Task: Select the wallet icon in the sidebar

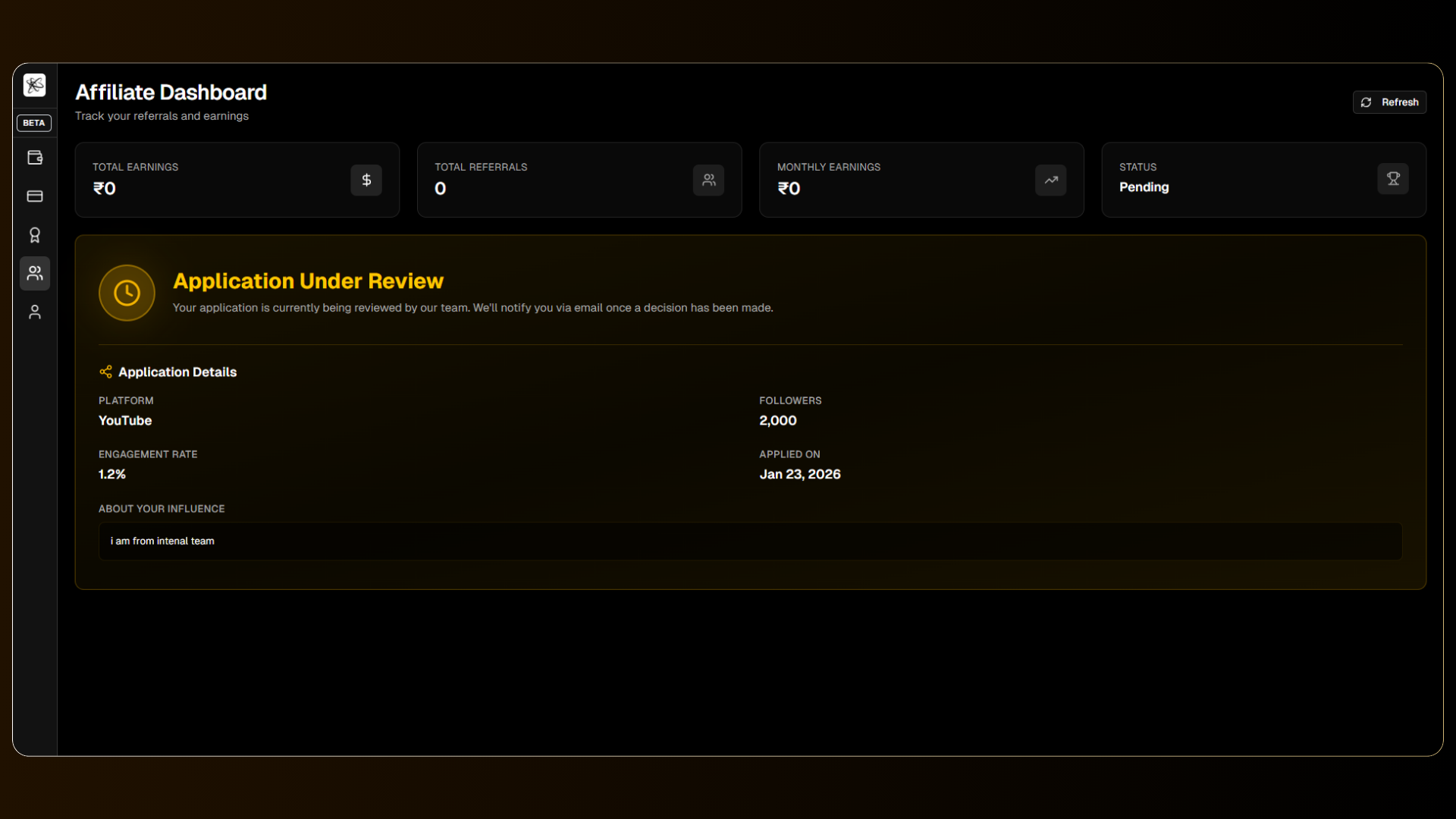Action: coord(35,158)
